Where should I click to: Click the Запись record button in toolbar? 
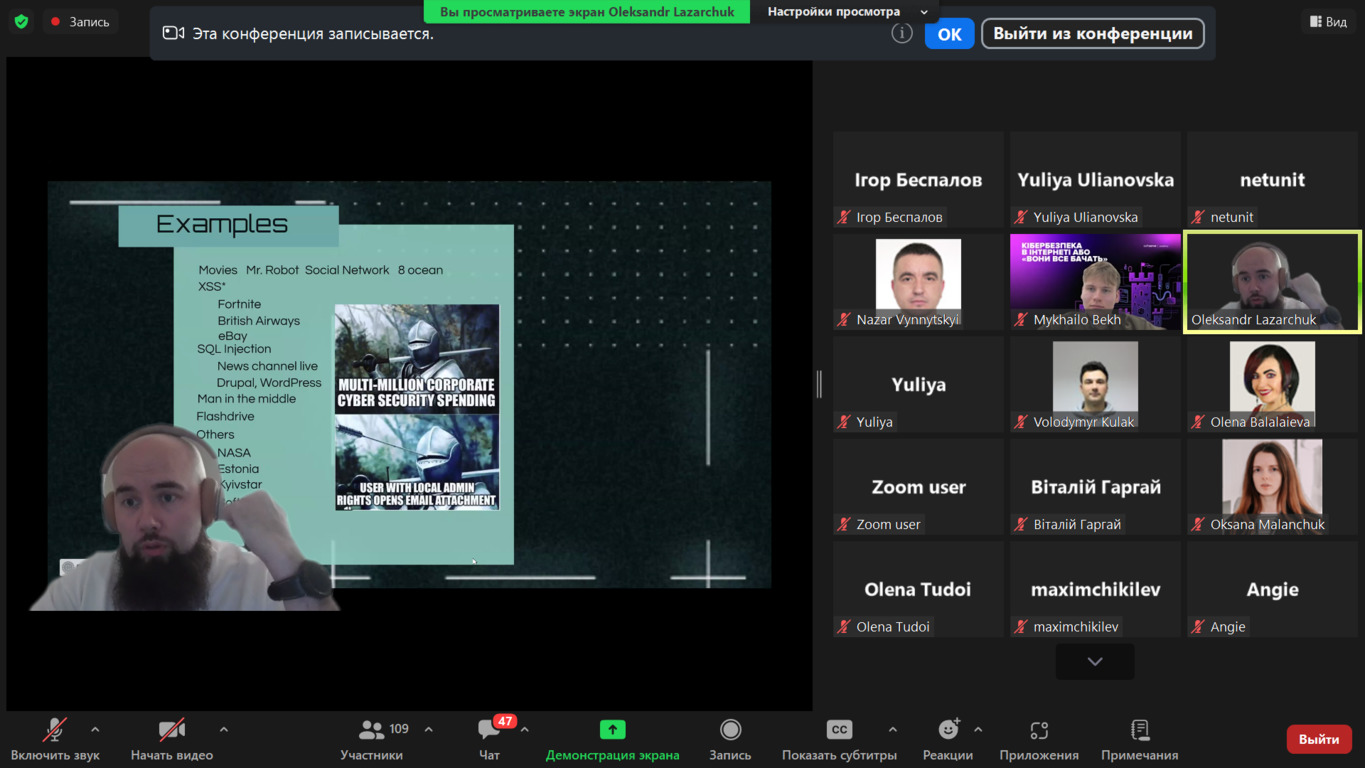tap(730, 740)
